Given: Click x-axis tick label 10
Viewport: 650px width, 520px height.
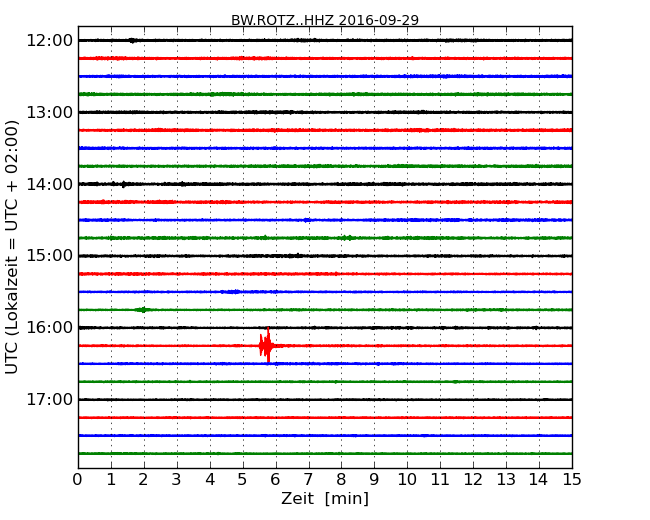Looking at the screenshot, I should 407,480.
